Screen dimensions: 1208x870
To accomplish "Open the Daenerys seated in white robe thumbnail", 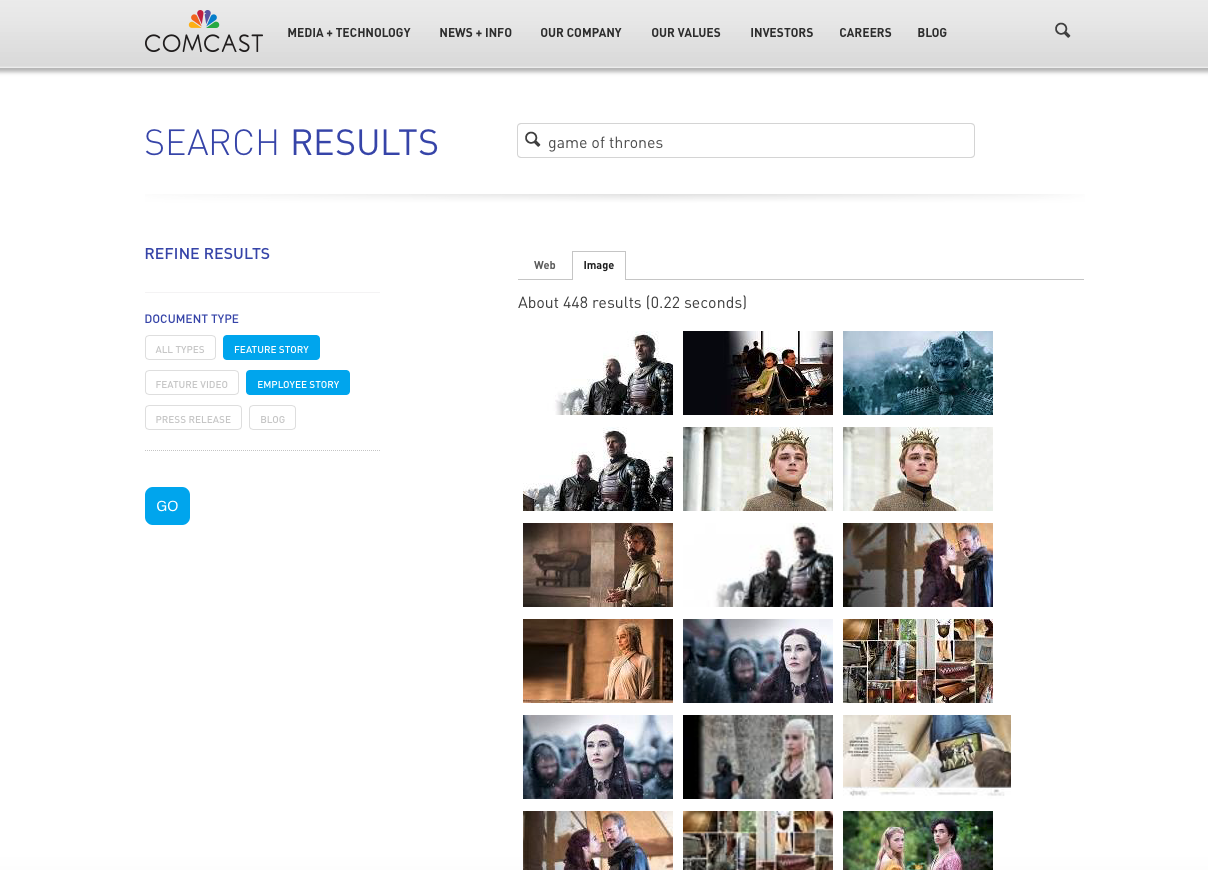I will coord(598,661).
